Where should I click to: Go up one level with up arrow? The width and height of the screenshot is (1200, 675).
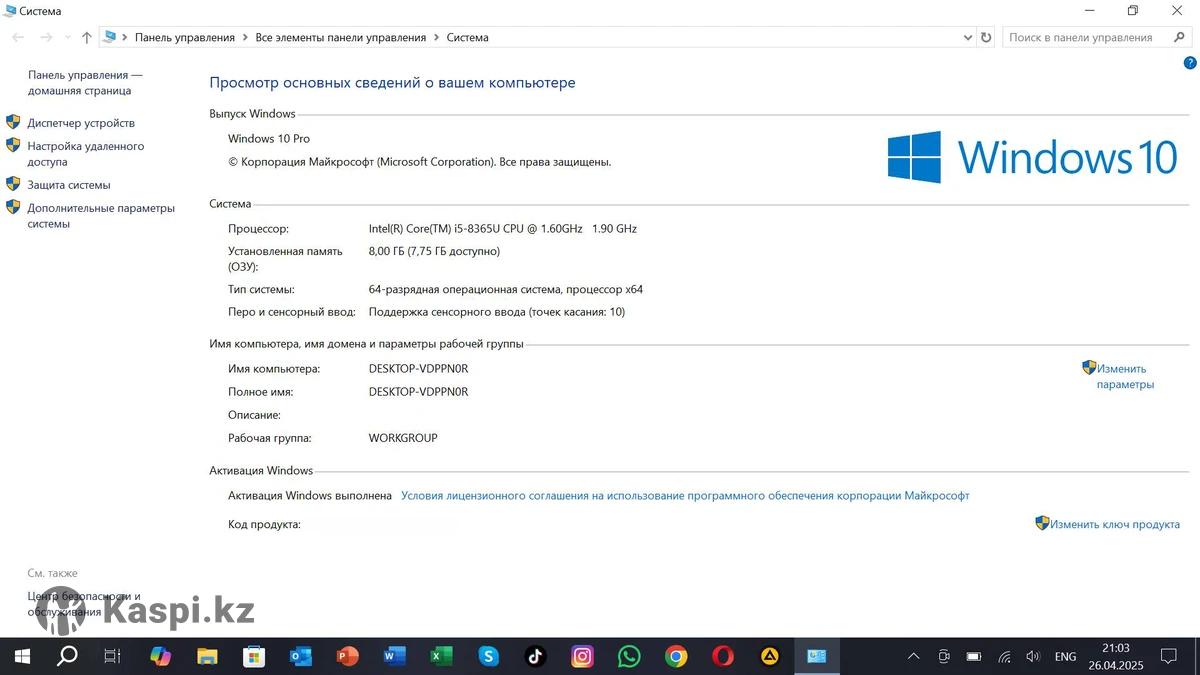87,37
